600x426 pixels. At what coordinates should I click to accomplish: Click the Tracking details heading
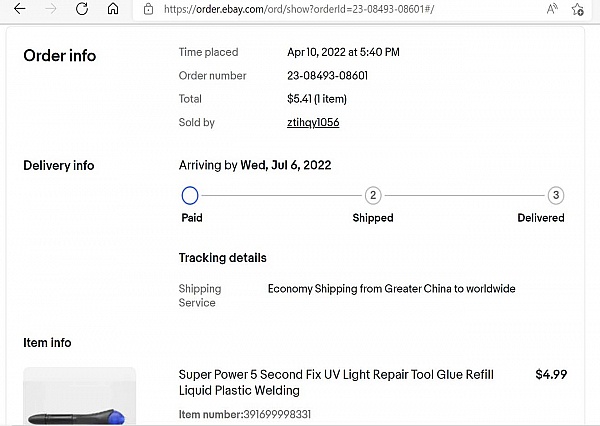(222, 258)
